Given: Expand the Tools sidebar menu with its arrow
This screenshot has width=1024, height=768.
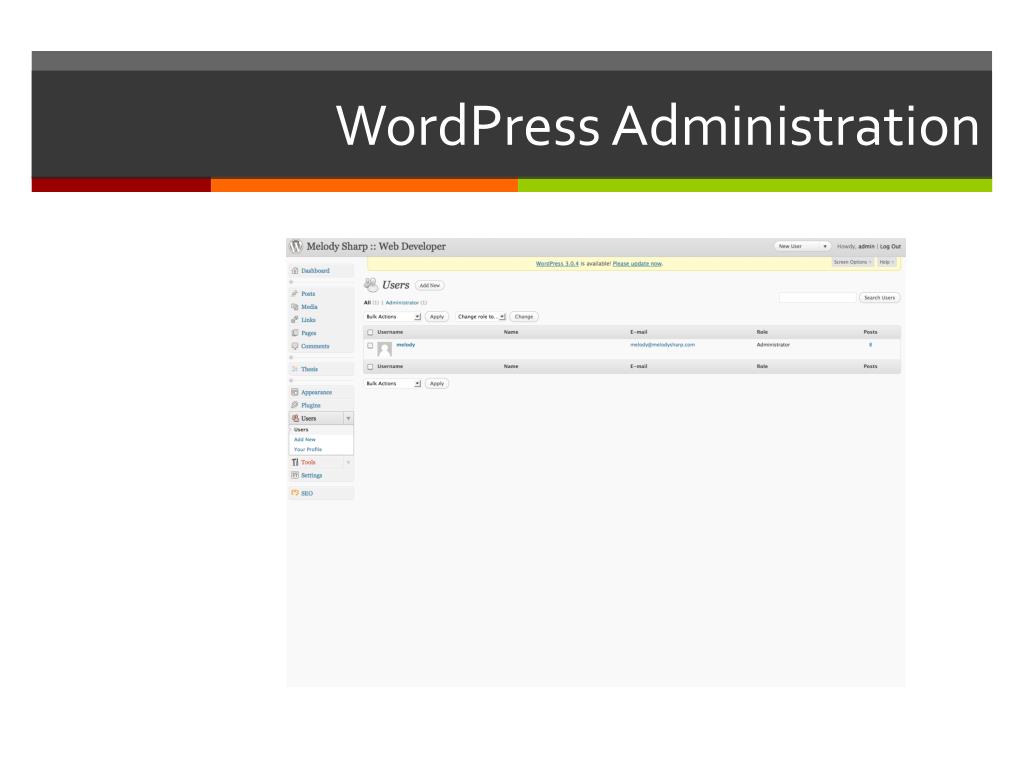Looking at the screenshot, I should point(348,462).
